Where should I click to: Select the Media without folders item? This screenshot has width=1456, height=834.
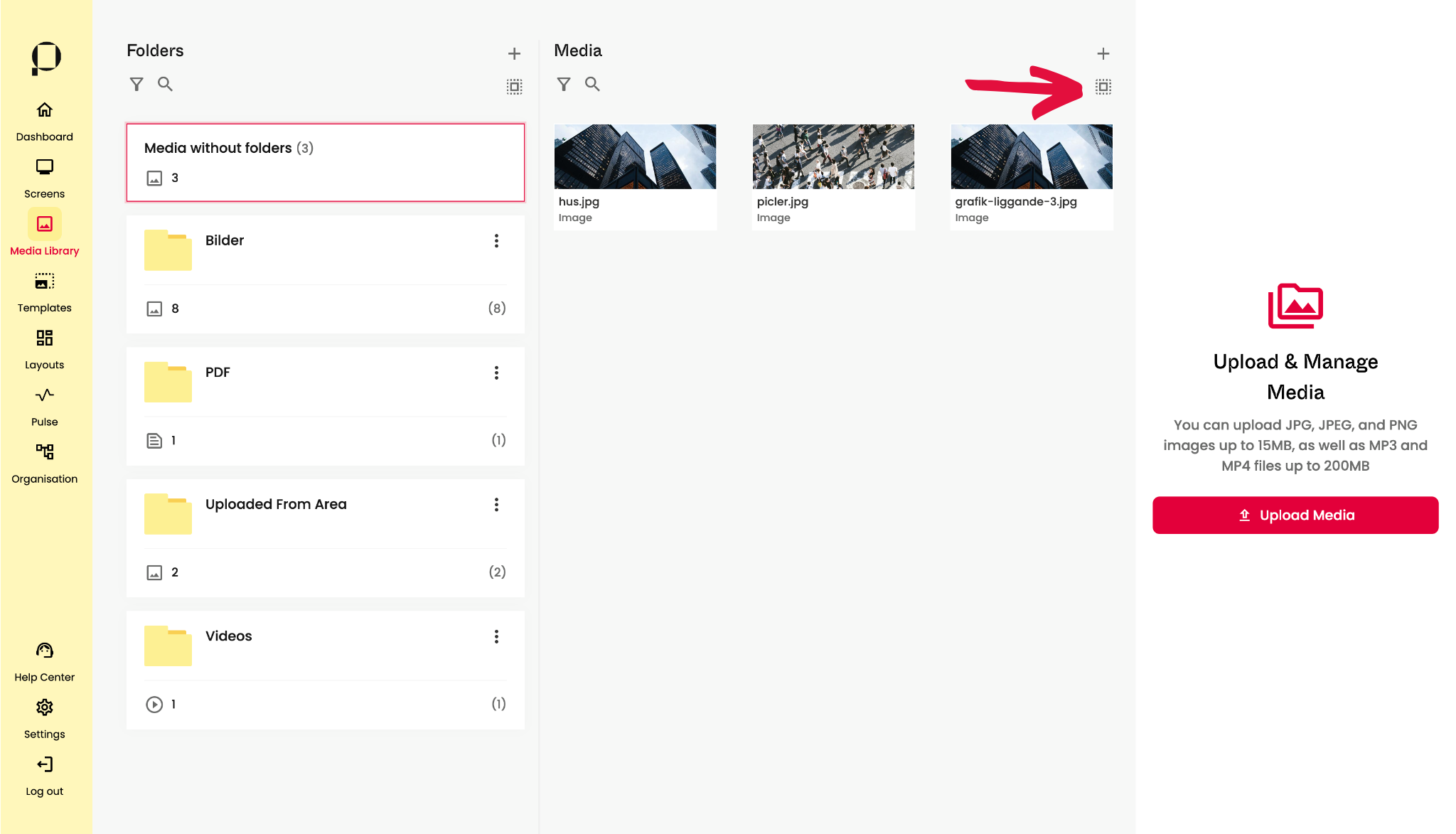[325, 162]
